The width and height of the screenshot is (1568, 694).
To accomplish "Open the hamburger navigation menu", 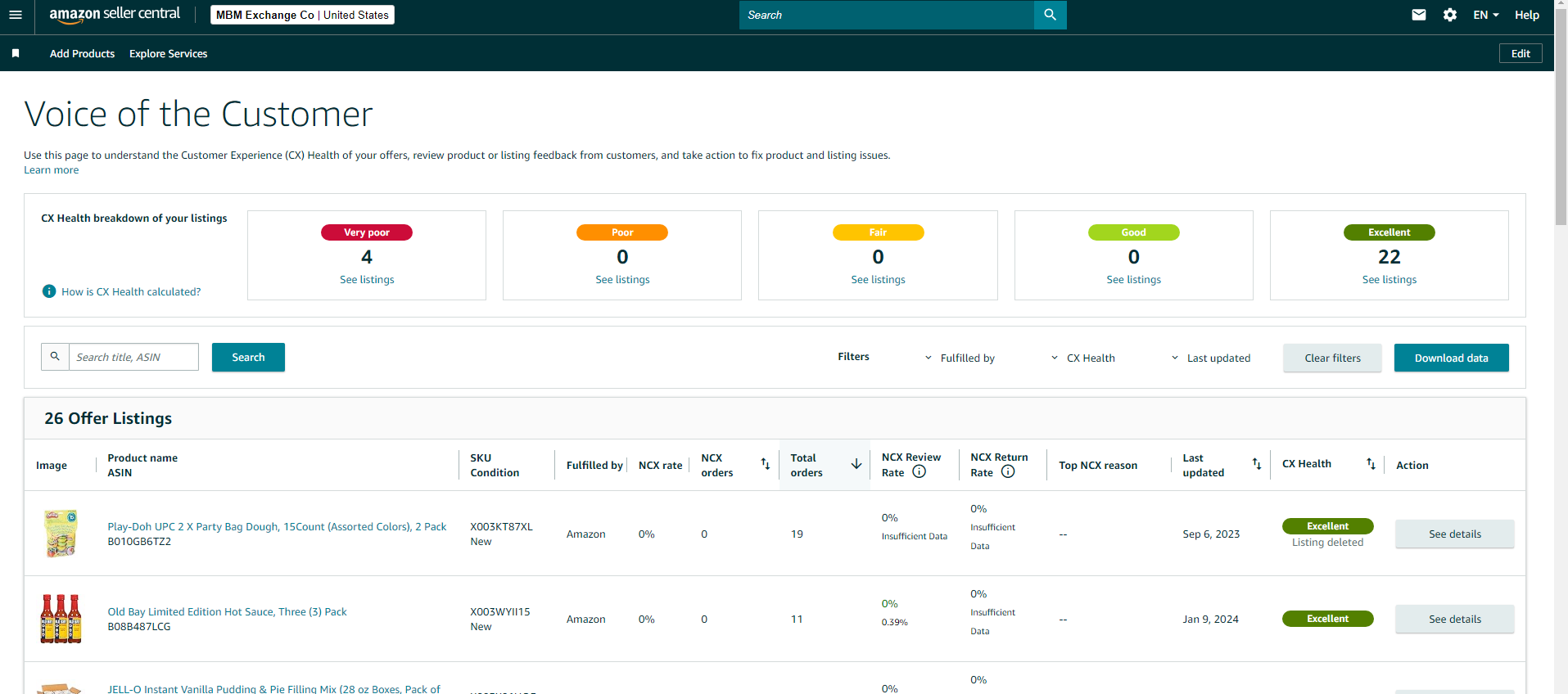I will coord(15,15).
